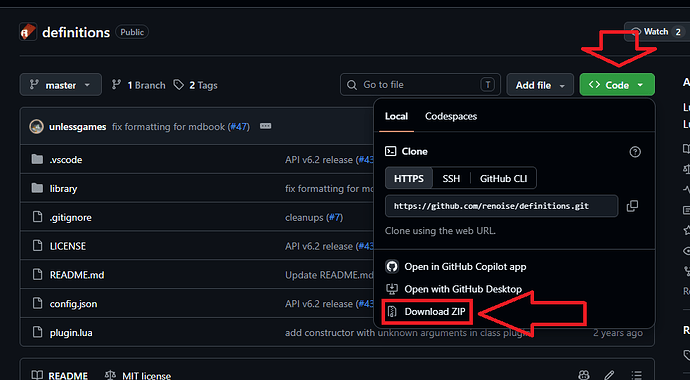Click the search magnifier in Go to file
Image resolution: width=690 pixels, height=380 pixels.
point(352,85)
